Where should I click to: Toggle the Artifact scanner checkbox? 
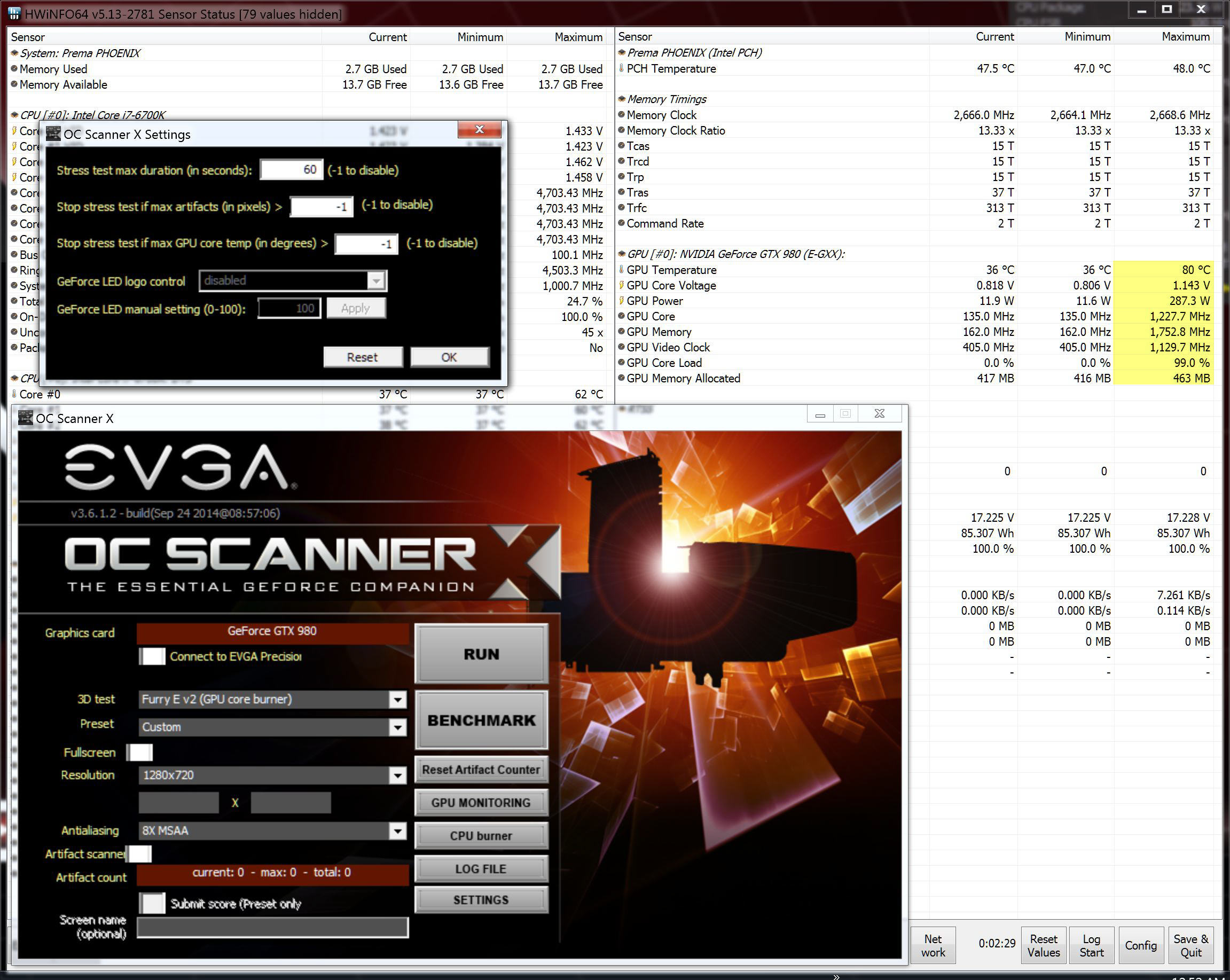coord(140,854)
